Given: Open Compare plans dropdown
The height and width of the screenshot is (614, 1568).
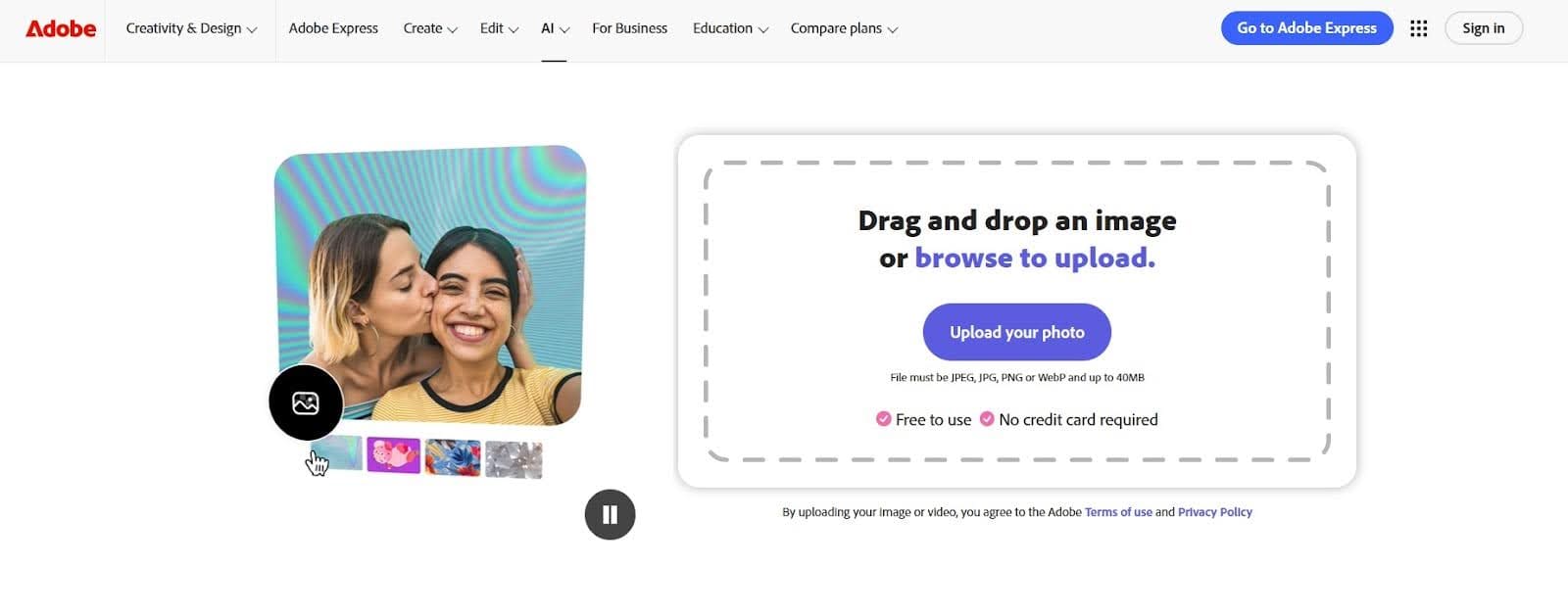Looking at the screenshot, I should (844, 28).
